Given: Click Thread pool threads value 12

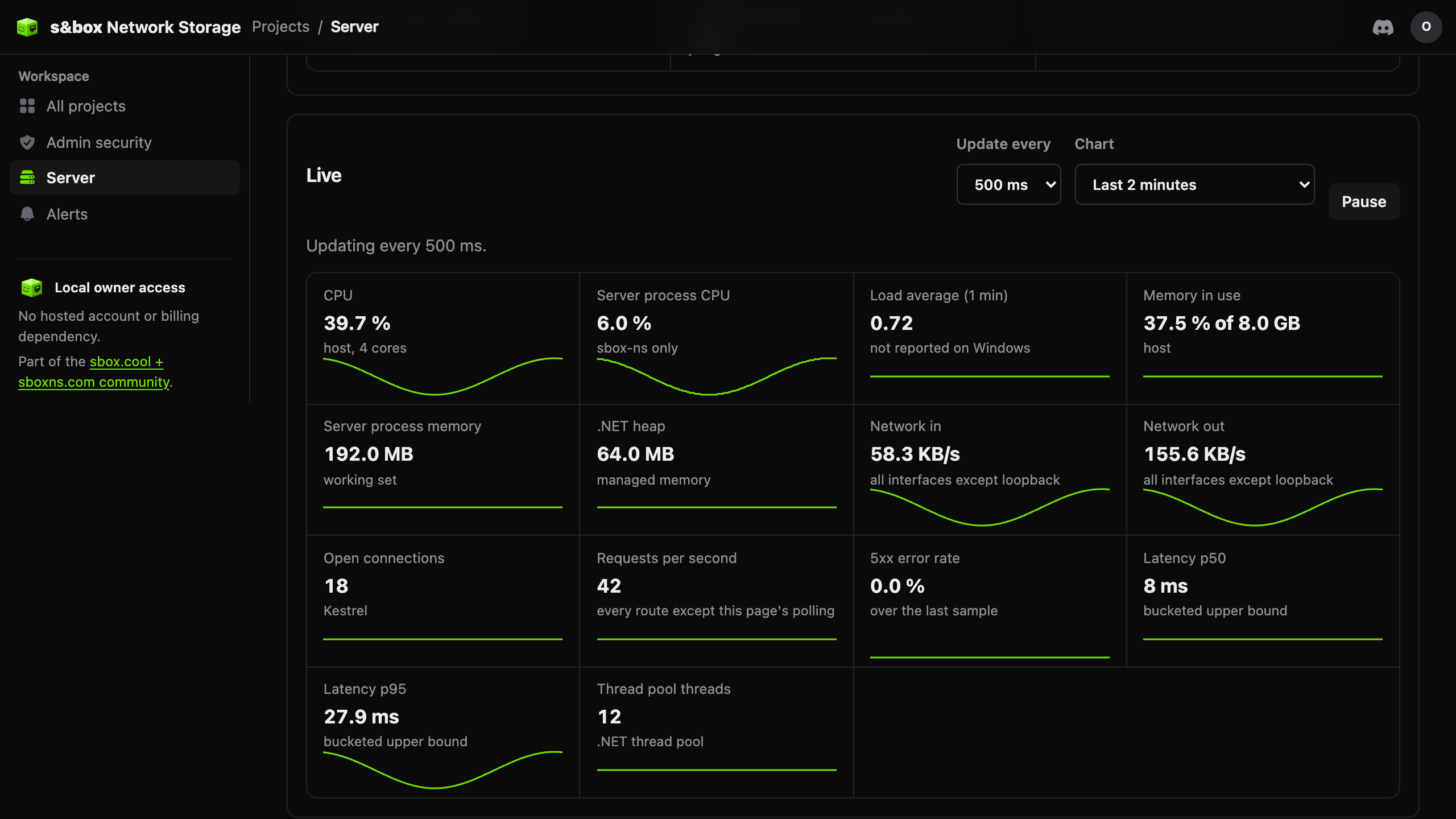Looking at the screenshot, I should tap(609, 717).
